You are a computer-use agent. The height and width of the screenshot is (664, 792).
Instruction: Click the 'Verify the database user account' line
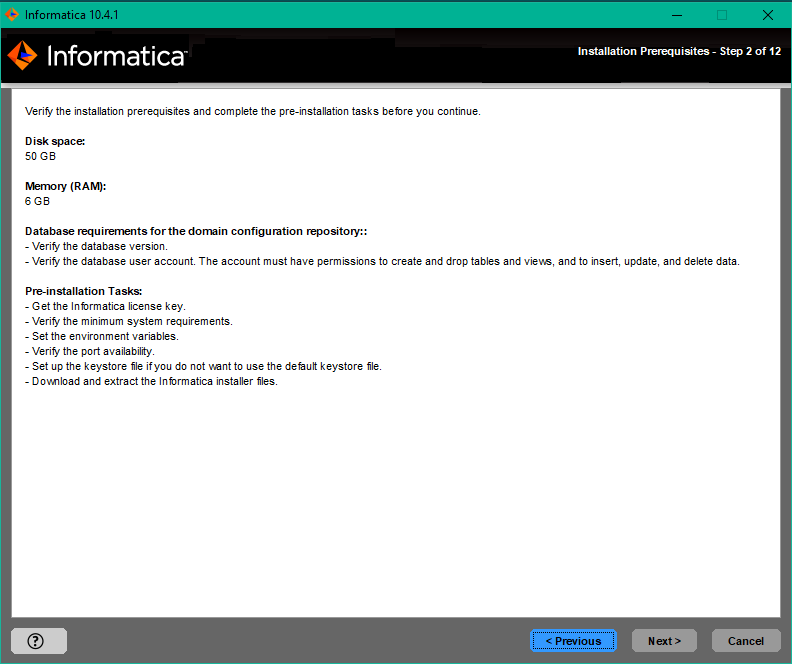point(382,262)
